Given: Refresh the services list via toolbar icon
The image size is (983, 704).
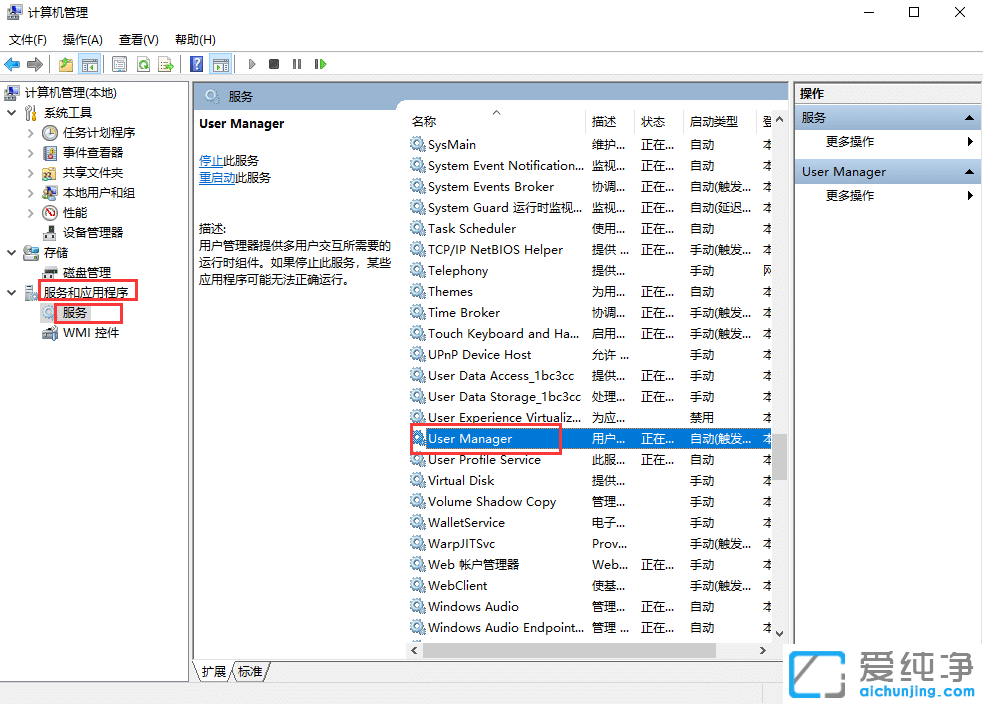Looking at the screenshot, I should tap(143, 64).
